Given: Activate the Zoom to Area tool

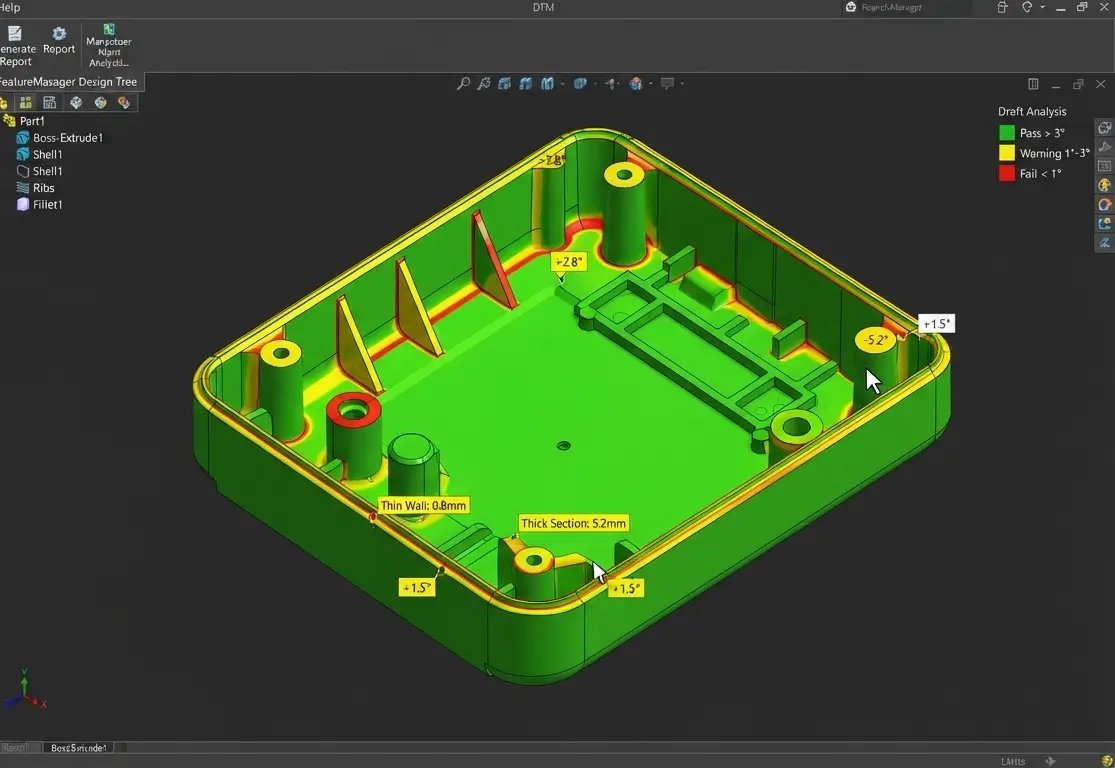Looking at the screenshot, I should pyautogui.click(x=484, y=84).
